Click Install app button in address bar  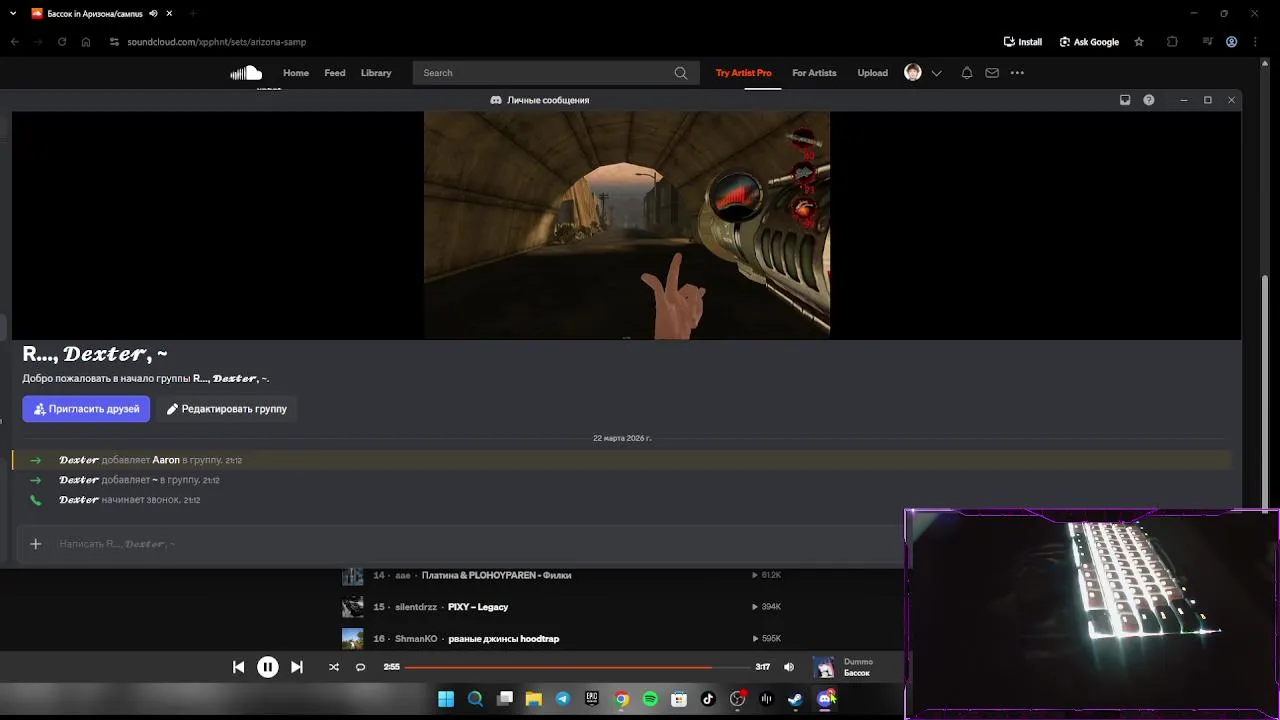(x=1023, y=42)
